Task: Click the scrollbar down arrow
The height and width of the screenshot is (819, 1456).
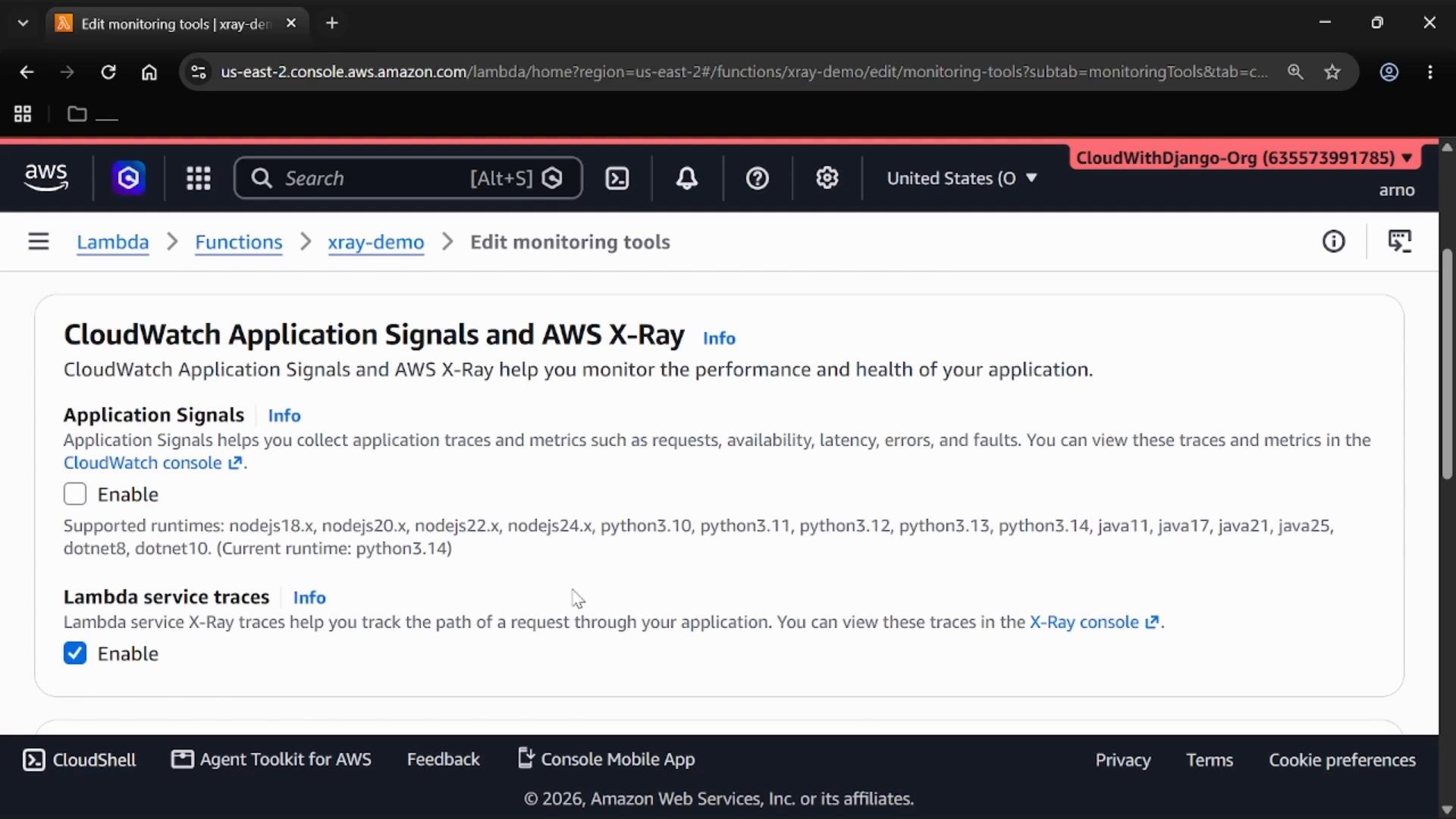Action: click(x=1447, y=809)
